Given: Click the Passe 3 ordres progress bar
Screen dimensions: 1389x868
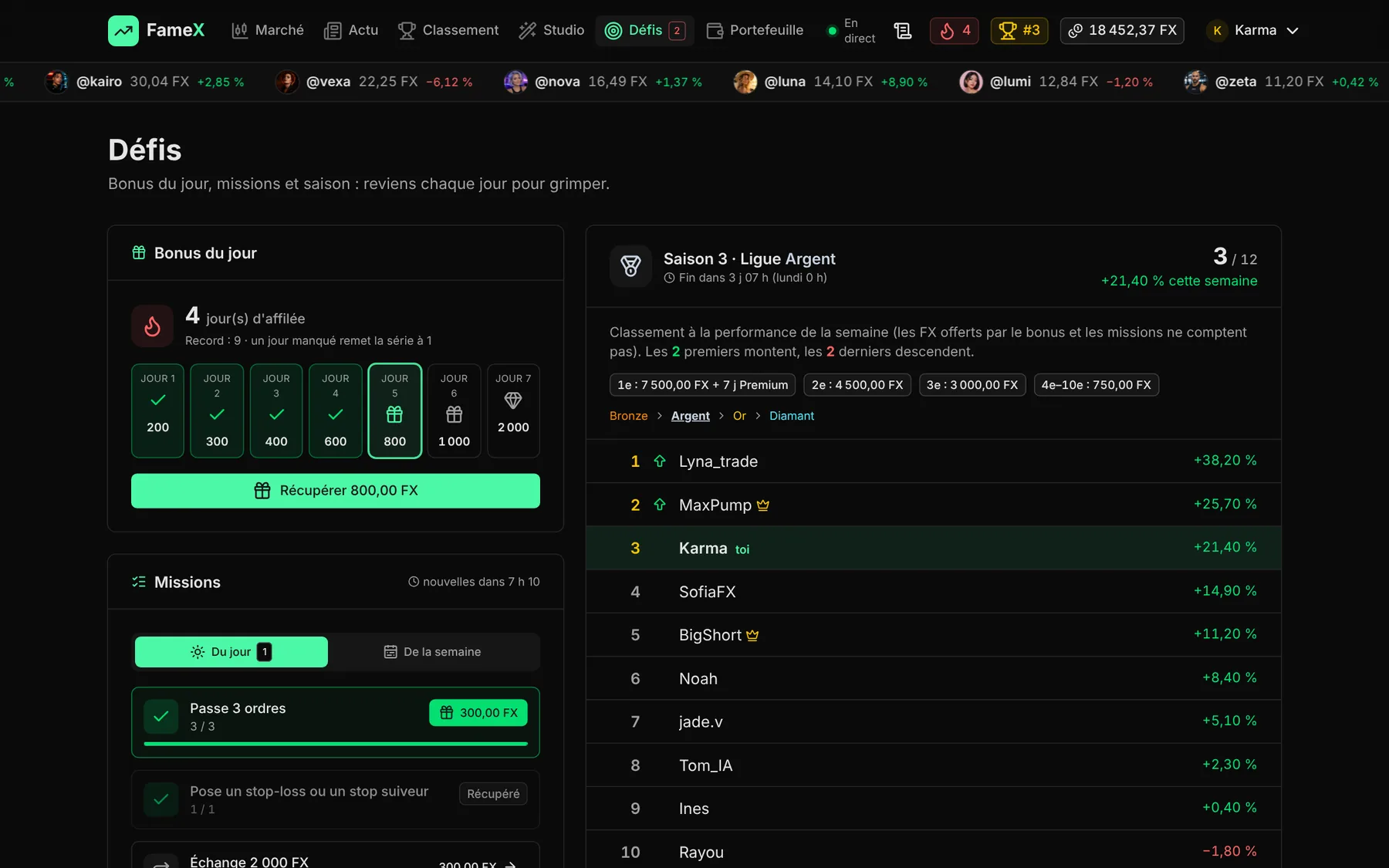Looking at the screenshot, I should [x=336, y=744].
